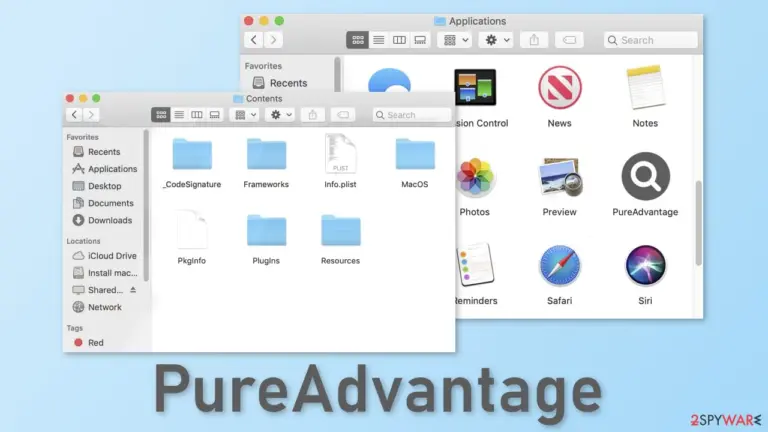Select the Red tag in sidebar
The image size is (768, 432).
pos(89,343)
